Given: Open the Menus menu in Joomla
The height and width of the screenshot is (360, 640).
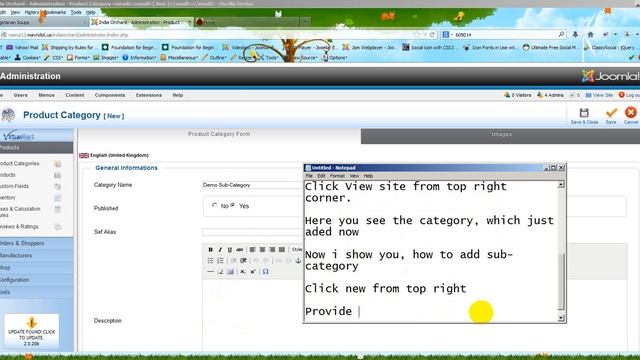Looking at the screenshot, I should pyautogui.click(x=47, y=95).
